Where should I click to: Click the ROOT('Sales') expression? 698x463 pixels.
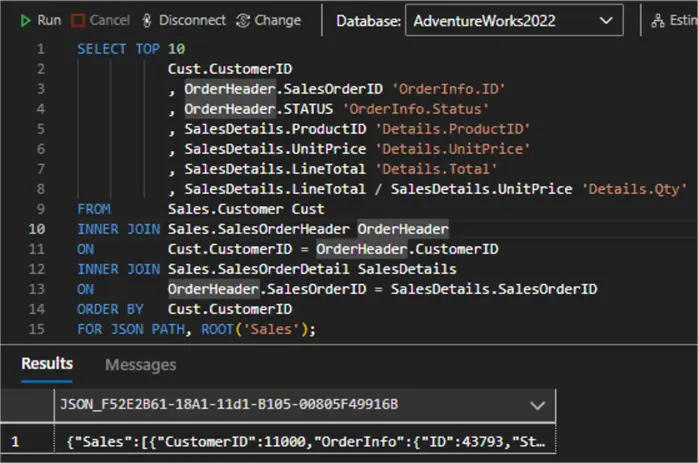(255, 329)
